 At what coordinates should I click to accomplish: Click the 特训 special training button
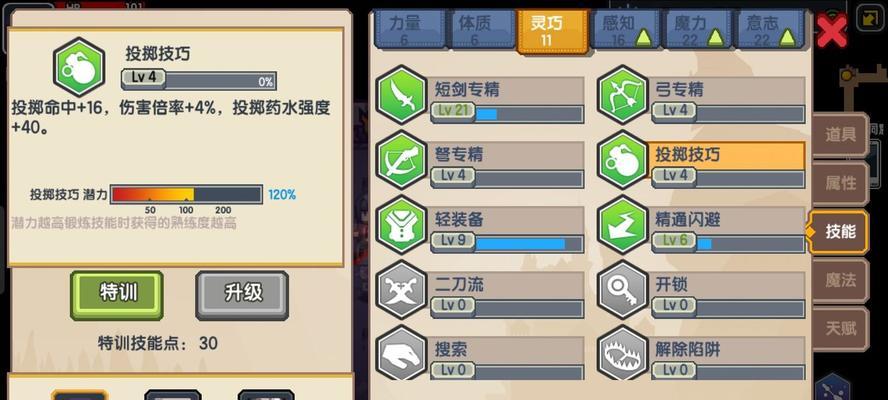(117, 295)
